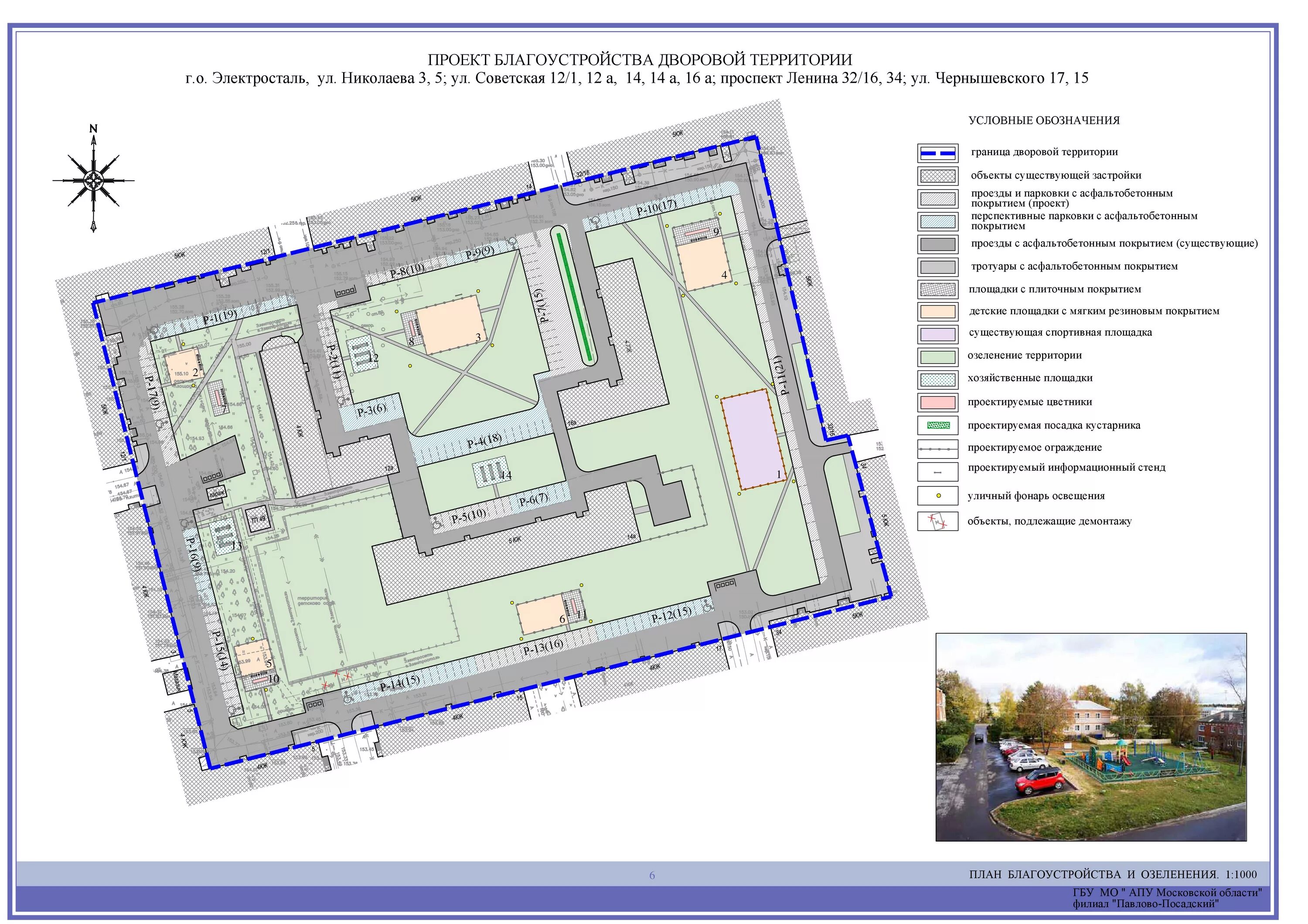Screen dimensions: 1308x924
Task: Click 'ПРОЕКТ БЛАГОУСТРОЙСТВА ДВОРОВОЙ ТЕРРИТОРИИ' title
Action: [x=640, y=59]
